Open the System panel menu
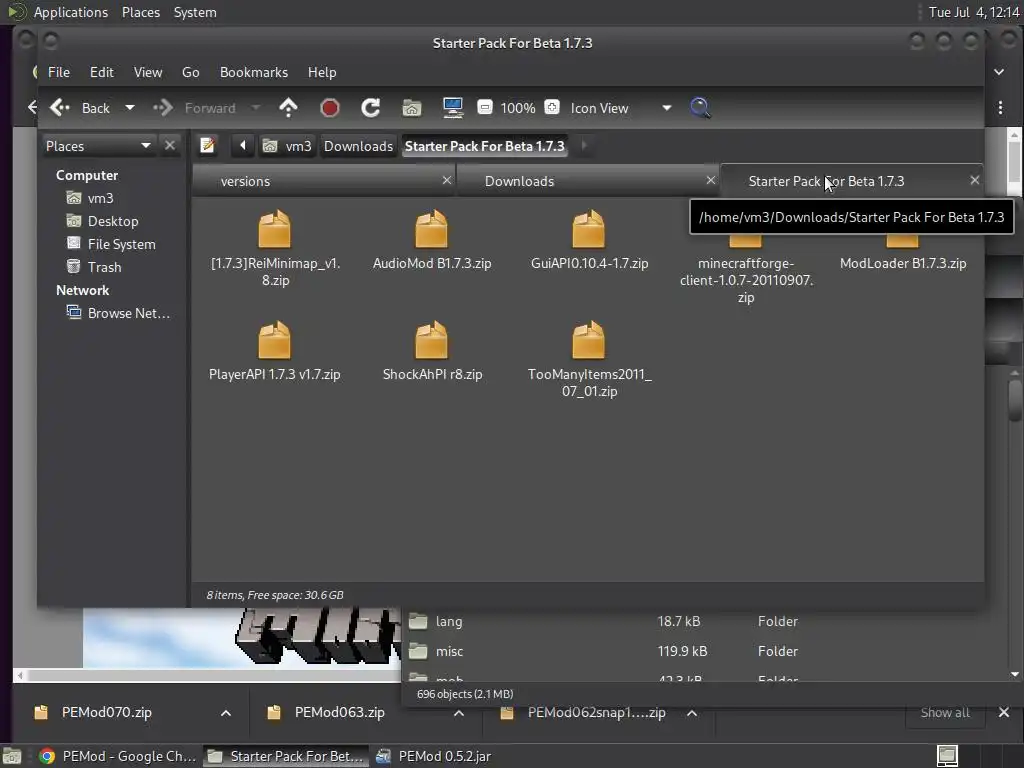This screenshot has height=768, width=1024. [x=195, y=12]
